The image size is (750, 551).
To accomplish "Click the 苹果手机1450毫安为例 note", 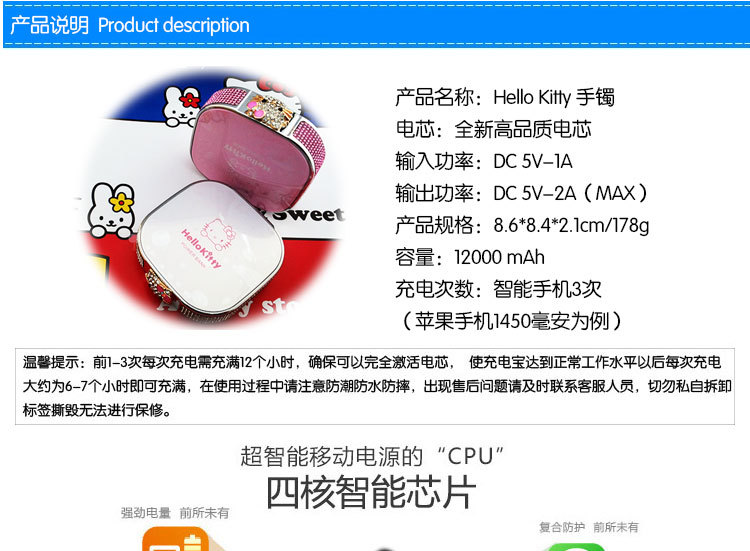I will coord(512,321).
